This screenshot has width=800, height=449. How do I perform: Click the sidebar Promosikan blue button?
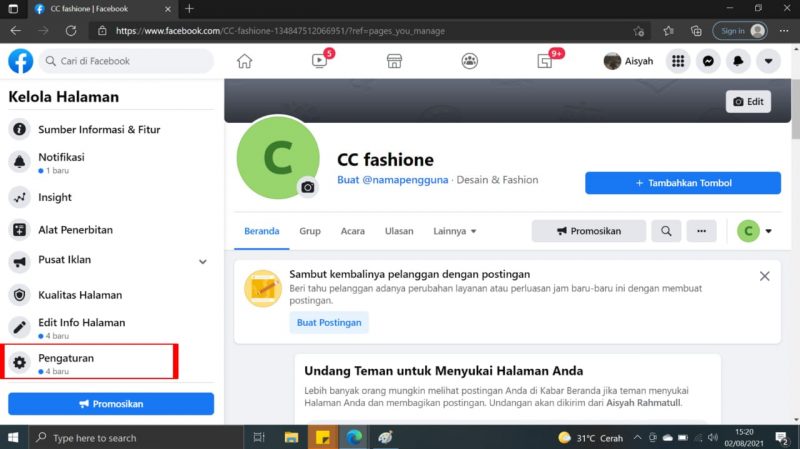(x=111, y=404)
